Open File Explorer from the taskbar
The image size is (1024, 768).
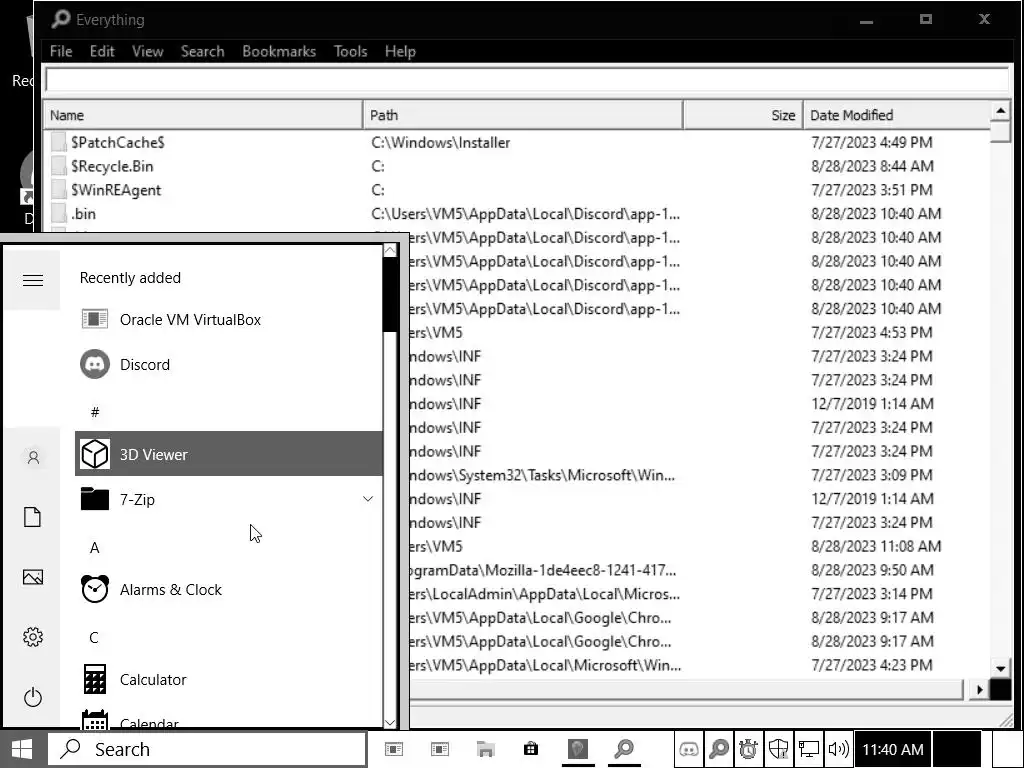(485, 749)
